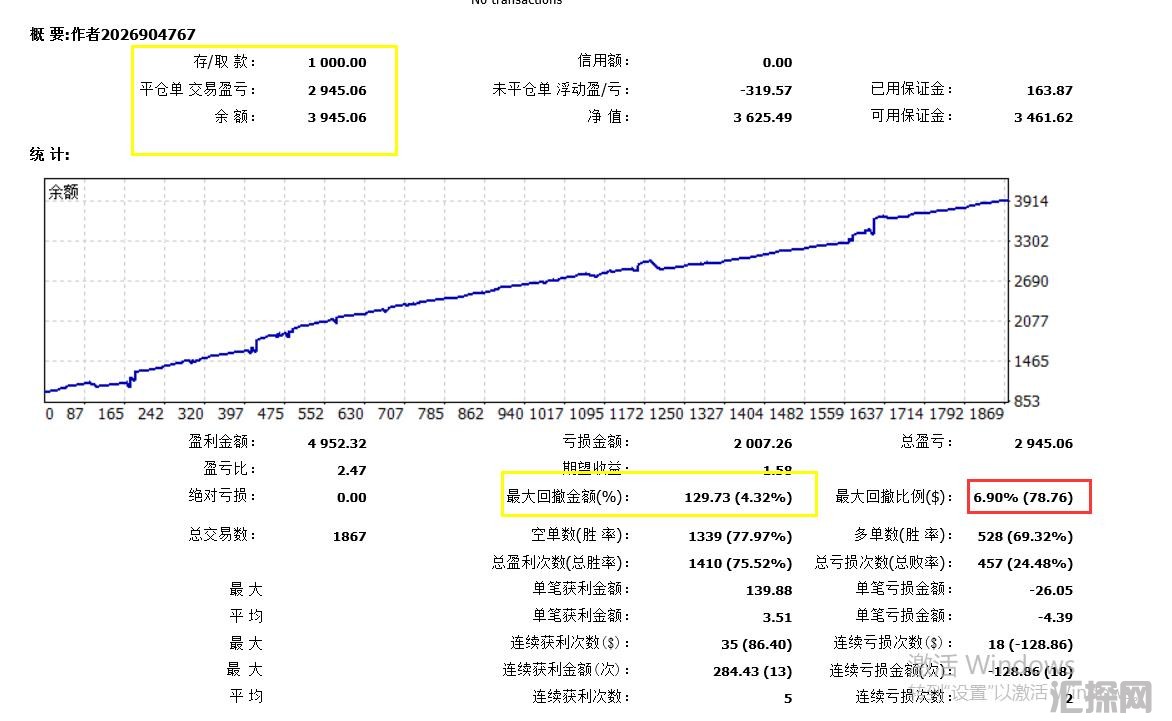
Task: Click the 概要:作者2026904767 heading
Action: tap(113, 34)
